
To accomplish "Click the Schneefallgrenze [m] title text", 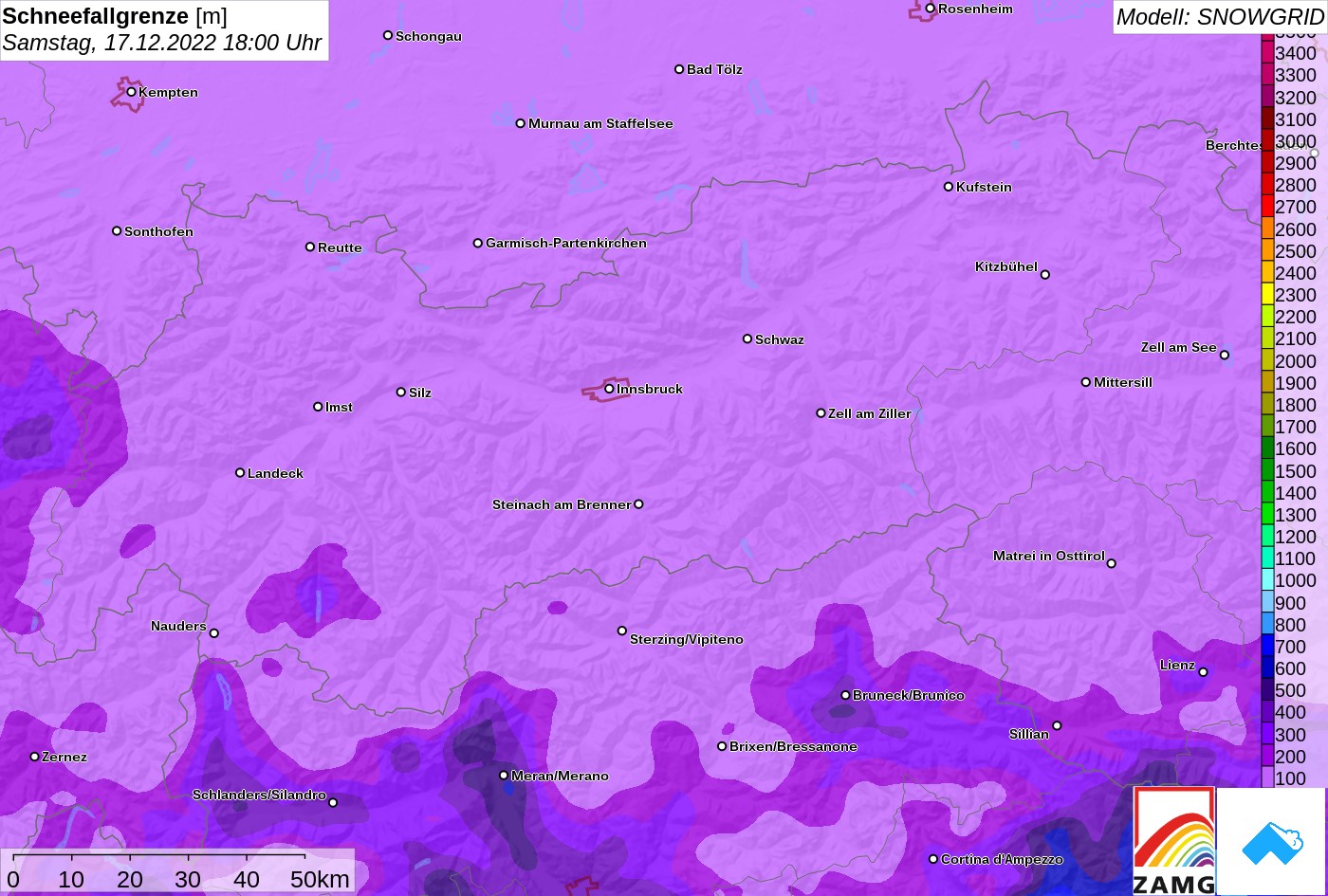I will click(115, 16).
